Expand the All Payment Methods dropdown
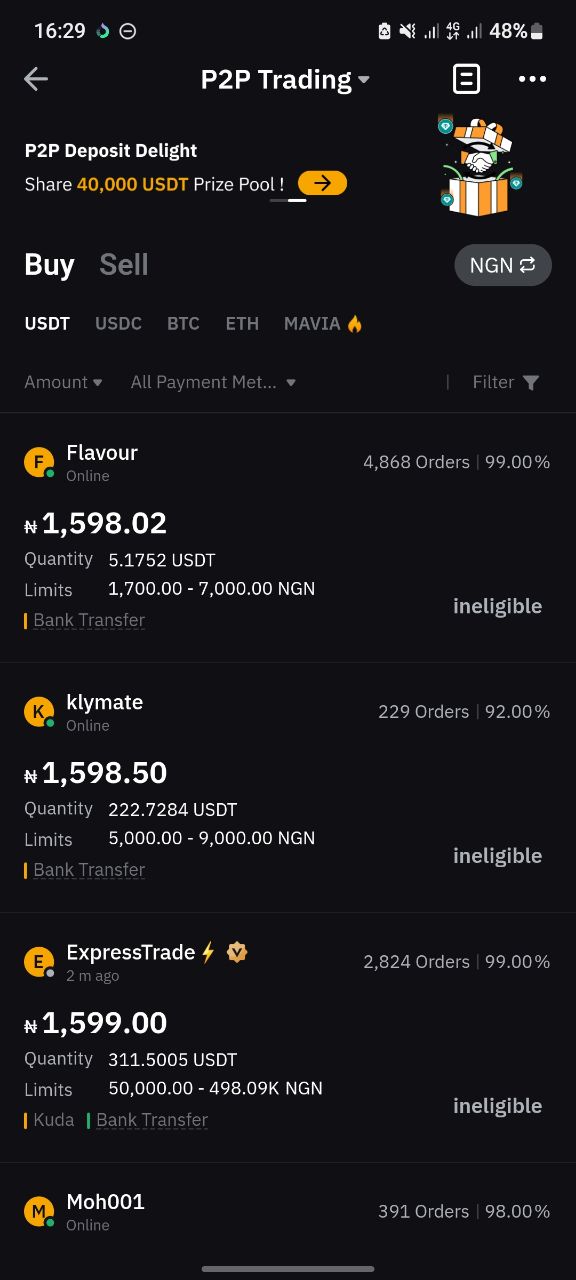 (213, 382)
